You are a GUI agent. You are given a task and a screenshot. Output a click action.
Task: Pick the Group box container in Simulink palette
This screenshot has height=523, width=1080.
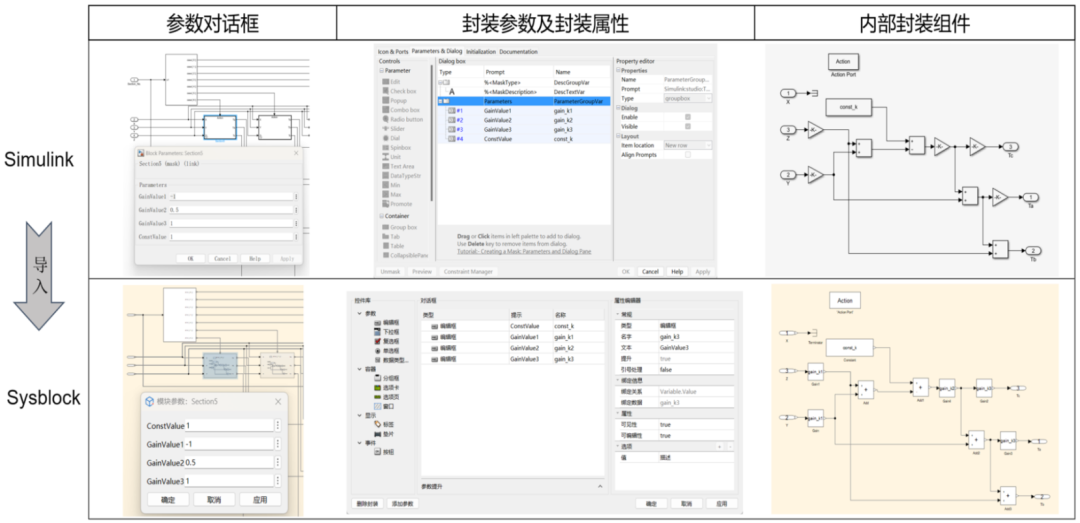coord(400,227)
